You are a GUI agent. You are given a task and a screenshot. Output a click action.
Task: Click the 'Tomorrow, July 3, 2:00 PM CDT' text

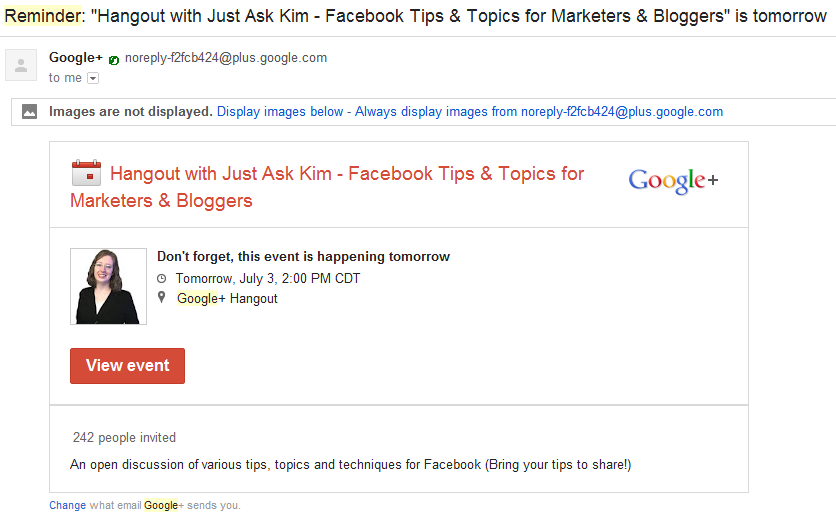pyautogui.click(x=268, y=278)
